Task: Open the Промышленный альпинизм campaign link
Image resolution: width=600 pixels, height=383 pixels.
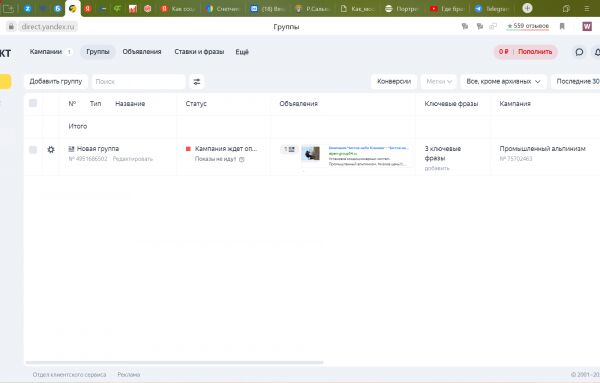Action: pos(542,148)
